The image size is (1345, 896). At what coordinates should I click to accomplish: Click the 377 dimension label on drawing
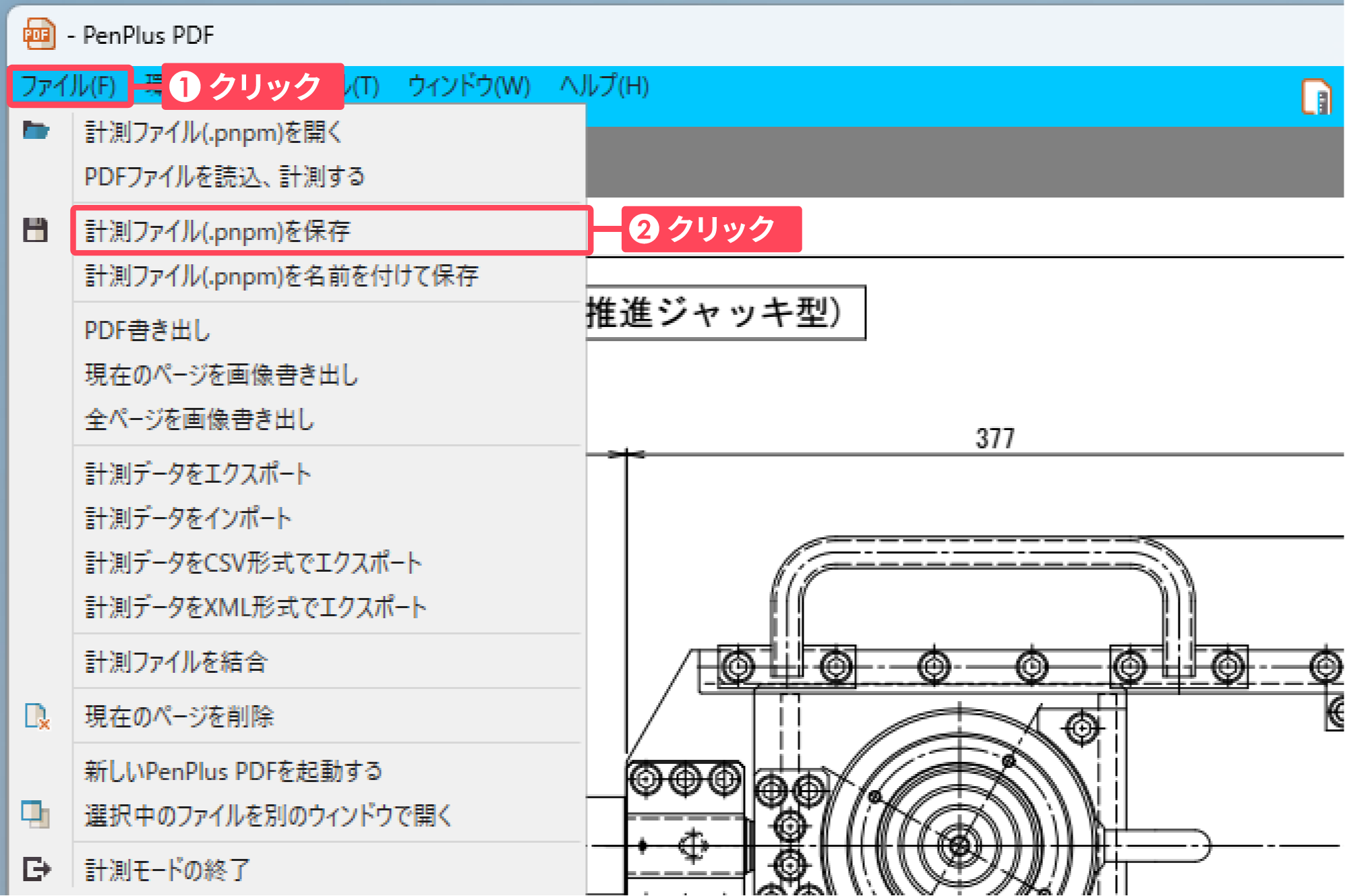[994, 438]
